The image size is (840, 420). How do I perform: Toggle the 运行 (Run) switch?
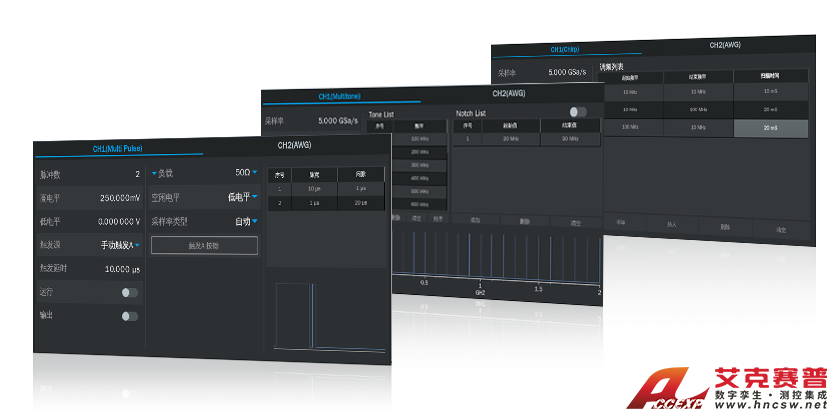click(x=129, y=293)
